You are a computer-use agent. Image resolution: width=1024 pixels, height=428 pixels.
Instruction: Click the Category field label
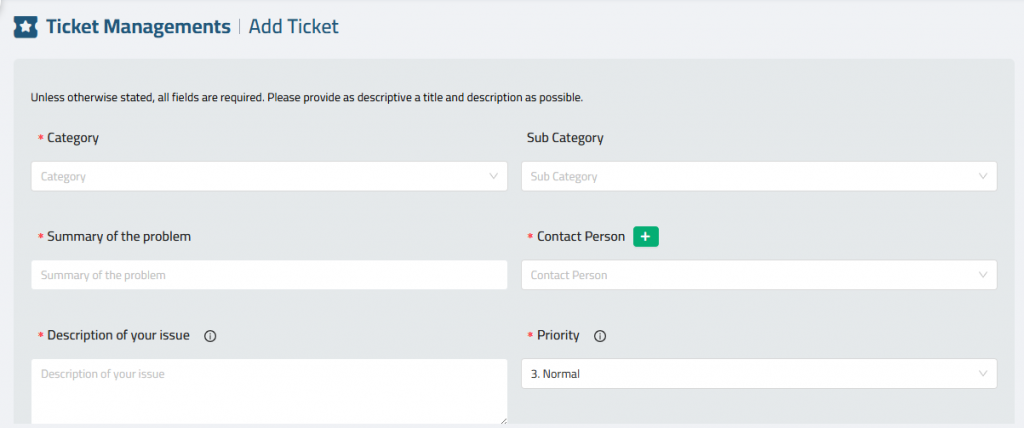click(73, 138)
